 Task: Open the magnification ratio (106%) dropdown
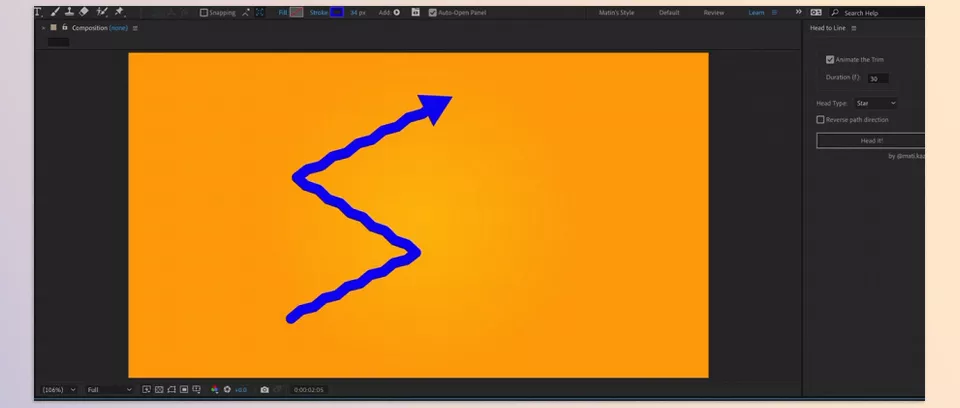click(x=59, y=390)
